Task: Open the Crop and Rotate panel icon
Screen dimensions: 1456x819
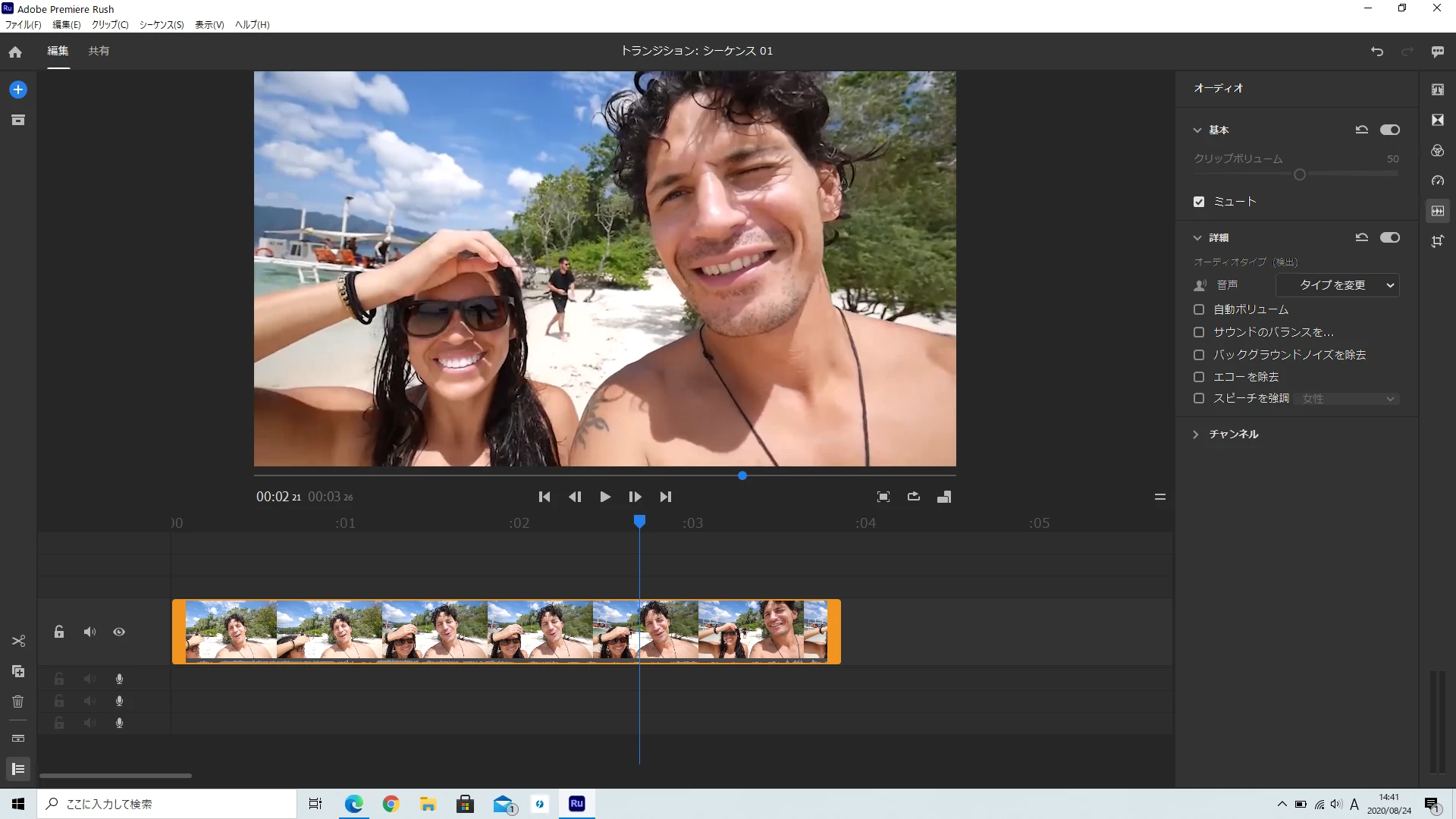Action: [x=1438, y=241]
